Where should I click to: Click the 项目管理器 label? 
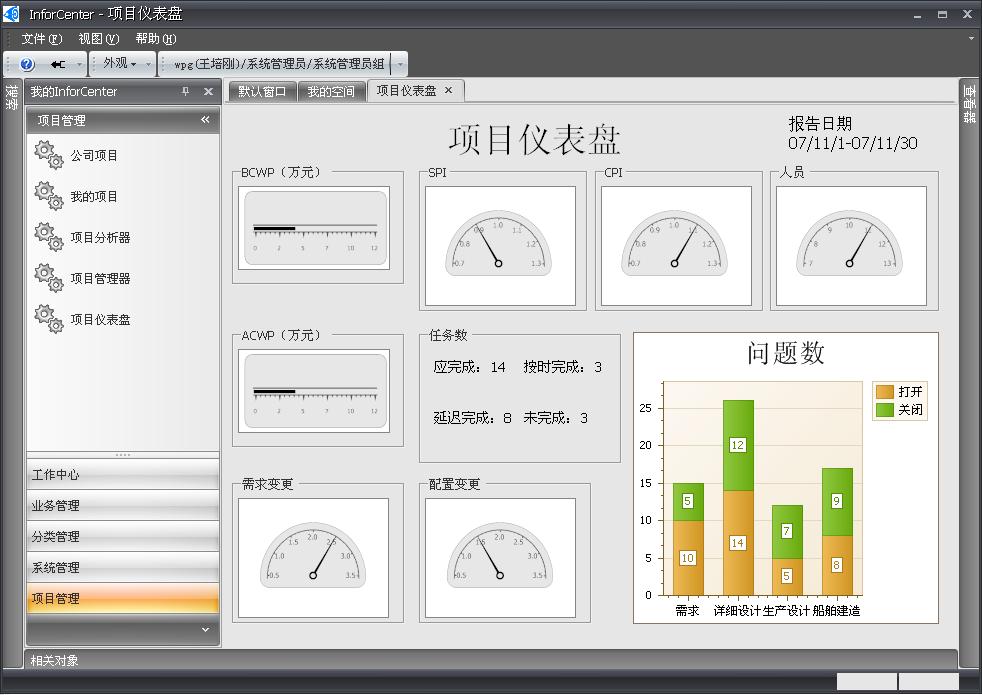pos(100,279)
